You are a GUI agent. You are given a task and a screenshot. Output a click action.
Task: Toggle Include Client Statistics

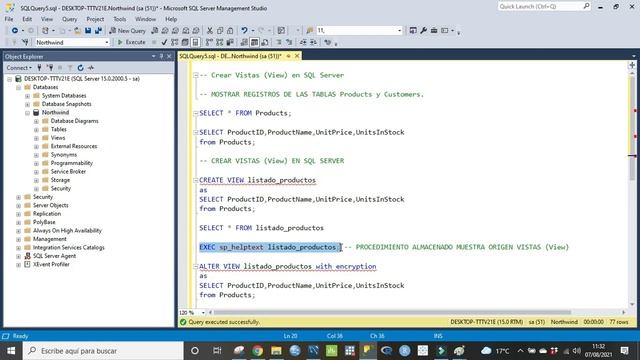230,42
